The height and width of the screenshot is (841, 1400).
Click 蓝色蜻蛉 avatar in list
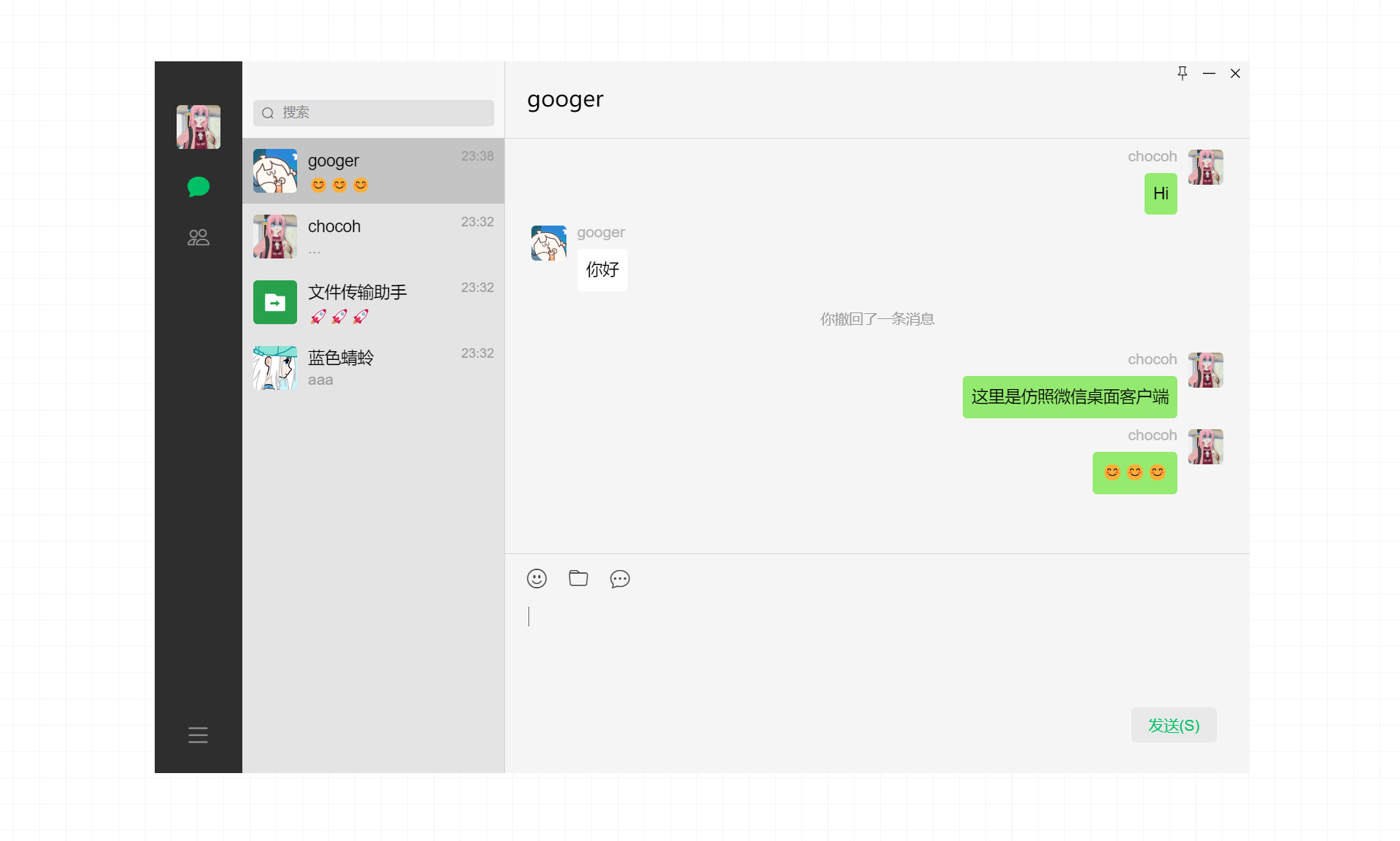point(275,368)
